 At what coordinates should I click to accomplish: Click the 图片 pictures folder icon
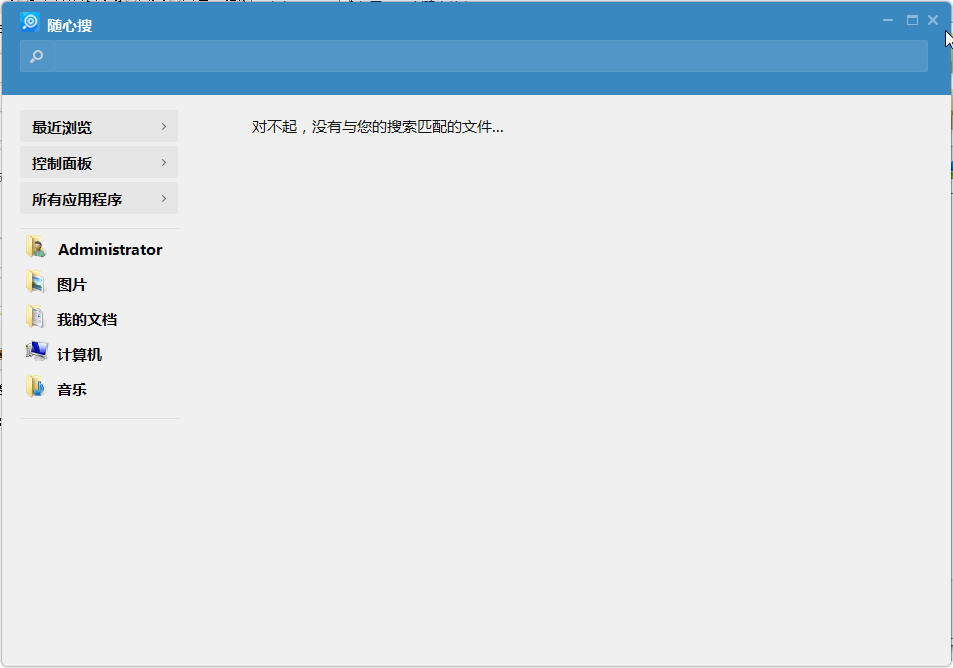pos(36,282)
